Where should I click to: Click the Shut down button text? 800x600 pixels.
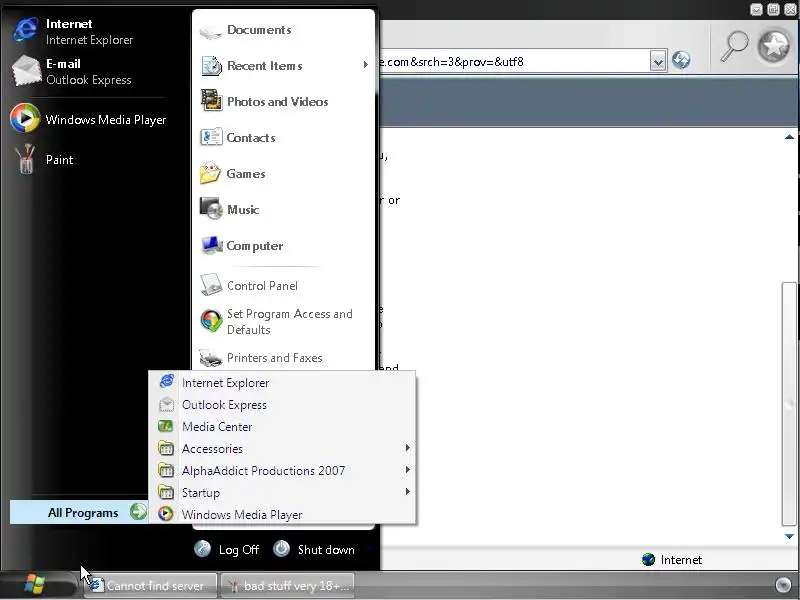pyautogui.click(x=326, y=549)
